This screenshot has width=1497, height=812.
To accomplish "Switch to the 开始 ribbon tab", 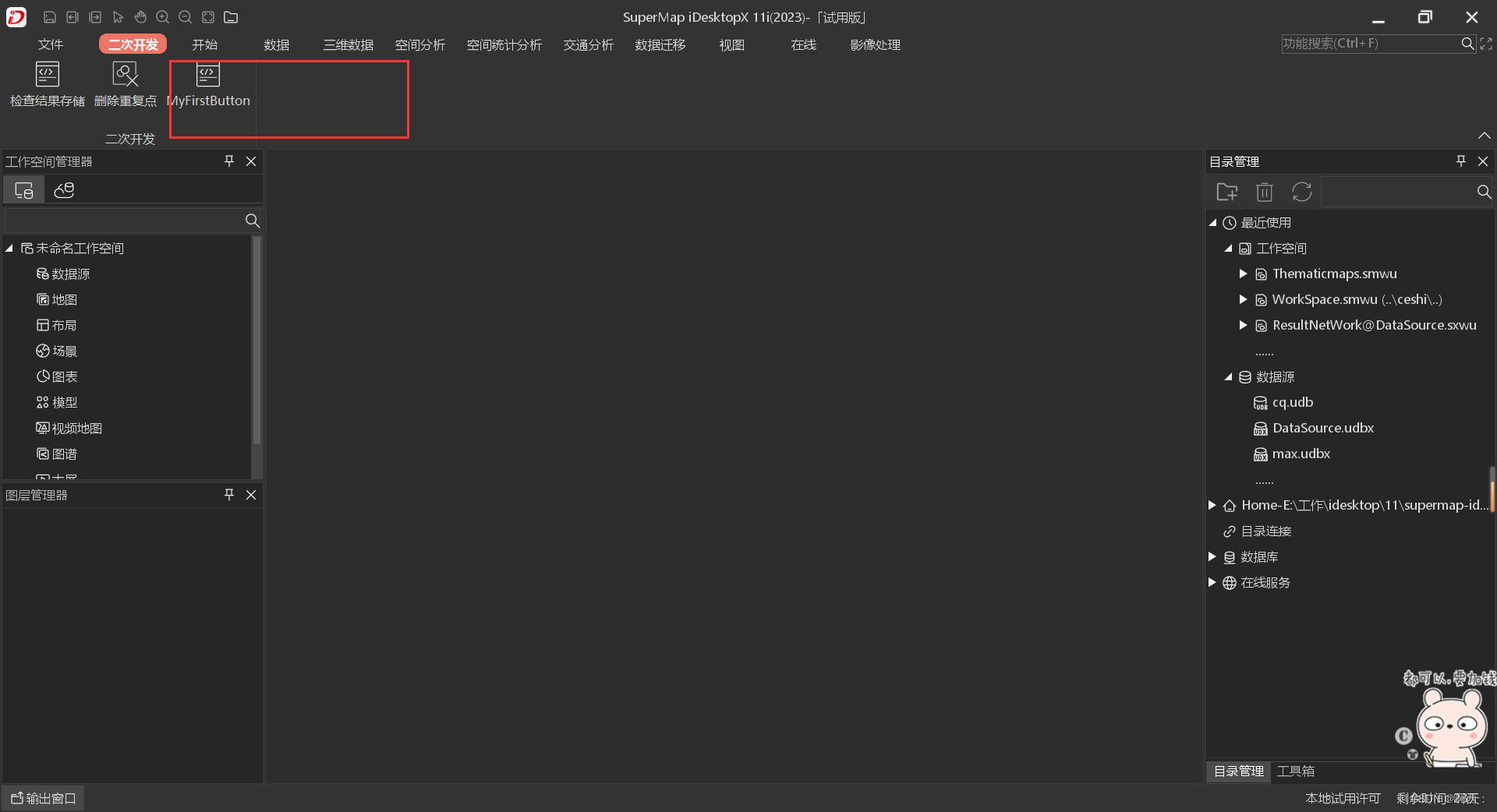I will [205, 44].
